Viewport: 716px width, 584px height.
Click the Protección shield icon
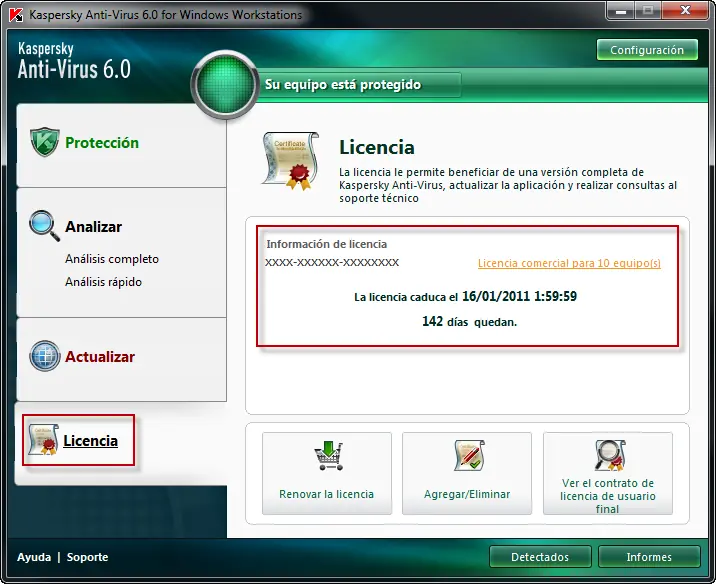pyautogui.click(x=44, y=142)
